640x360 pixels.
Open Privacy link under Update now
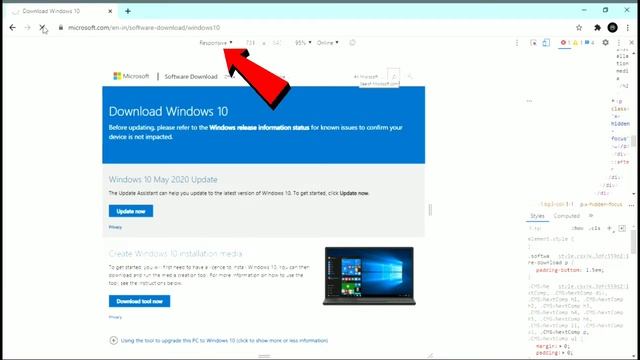(115, 227)
